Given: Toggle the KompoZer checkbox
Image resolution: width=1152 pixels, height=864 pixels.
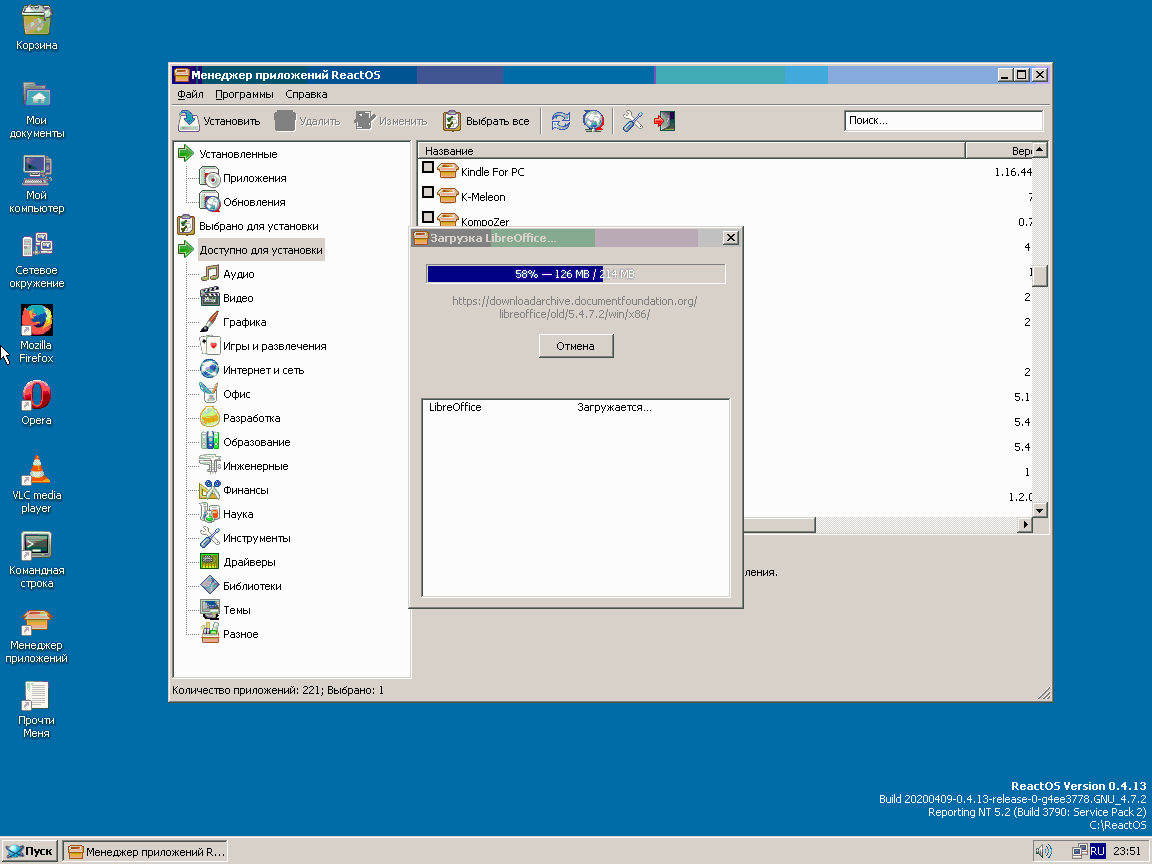Looking at the screenshot, I should click(x=428, y=217).
